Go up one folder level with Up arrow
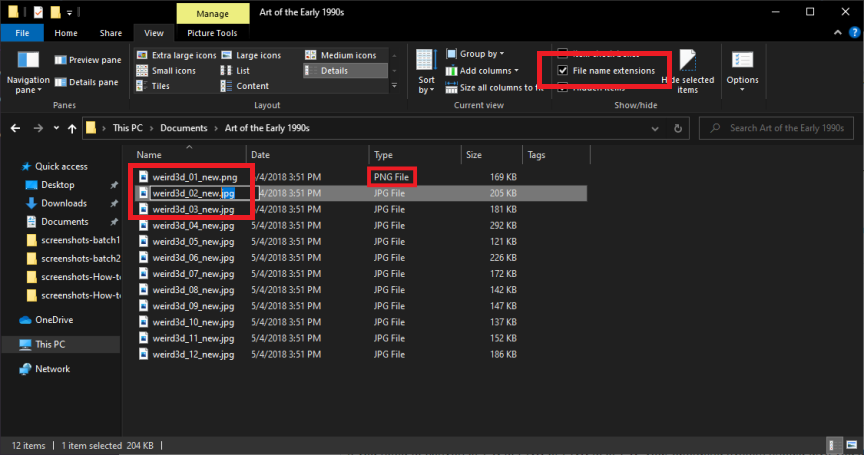864x455 pixels. (x=72, y=128)
